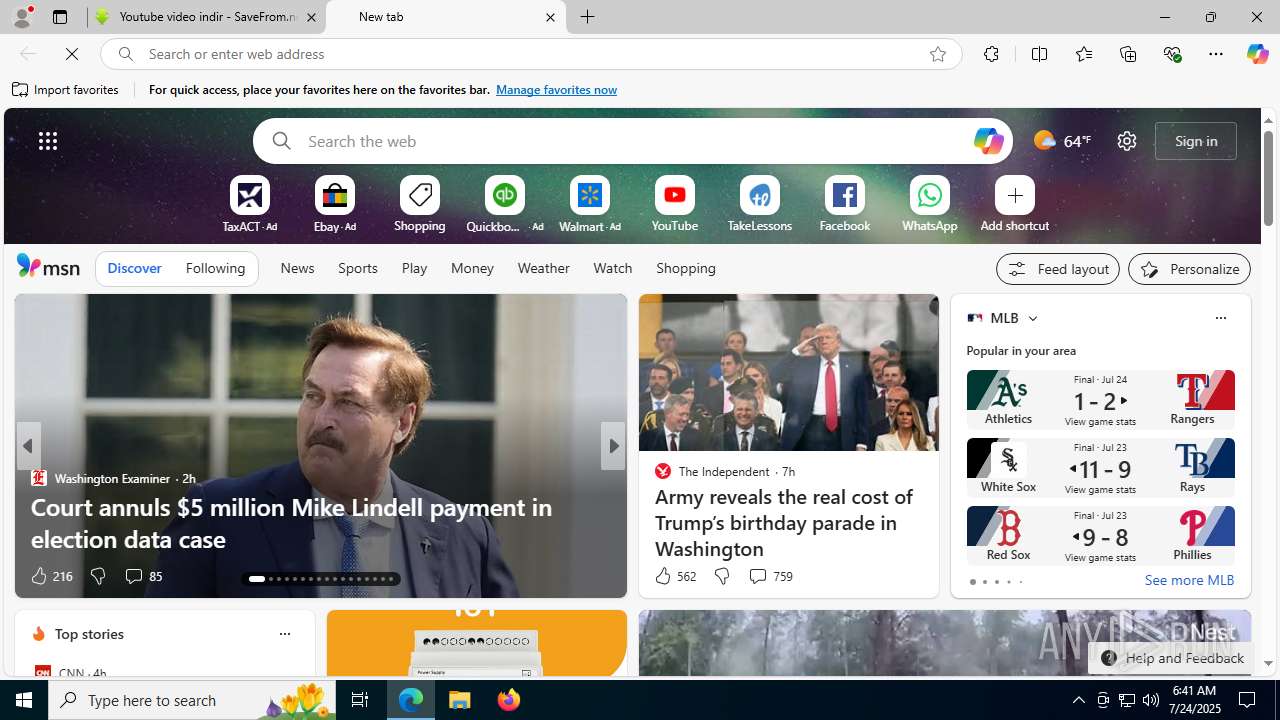The height and width of the screenshot is (720, 1280).
Task: Open the Favorites star-list icon
Action: coord(1083,54)
